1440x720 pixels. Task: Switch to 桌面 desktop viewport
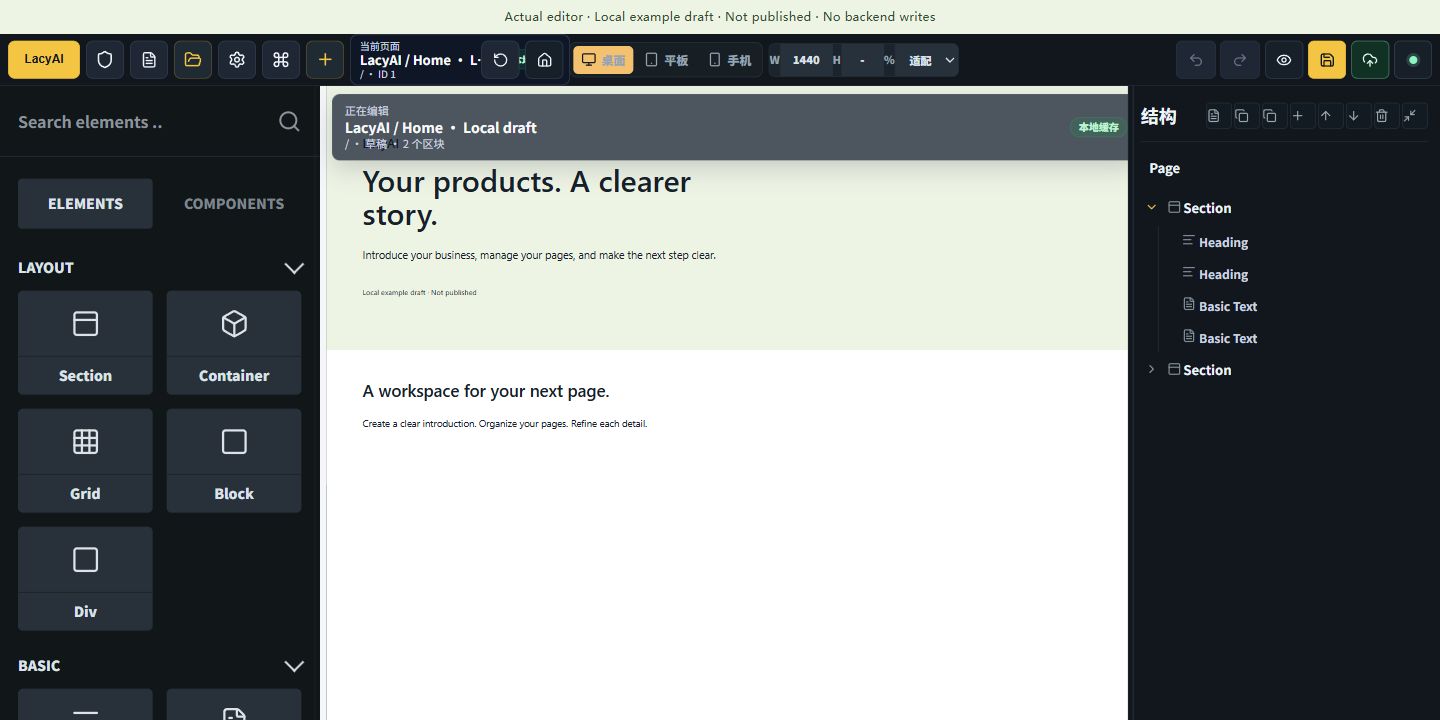click(603, 60)
